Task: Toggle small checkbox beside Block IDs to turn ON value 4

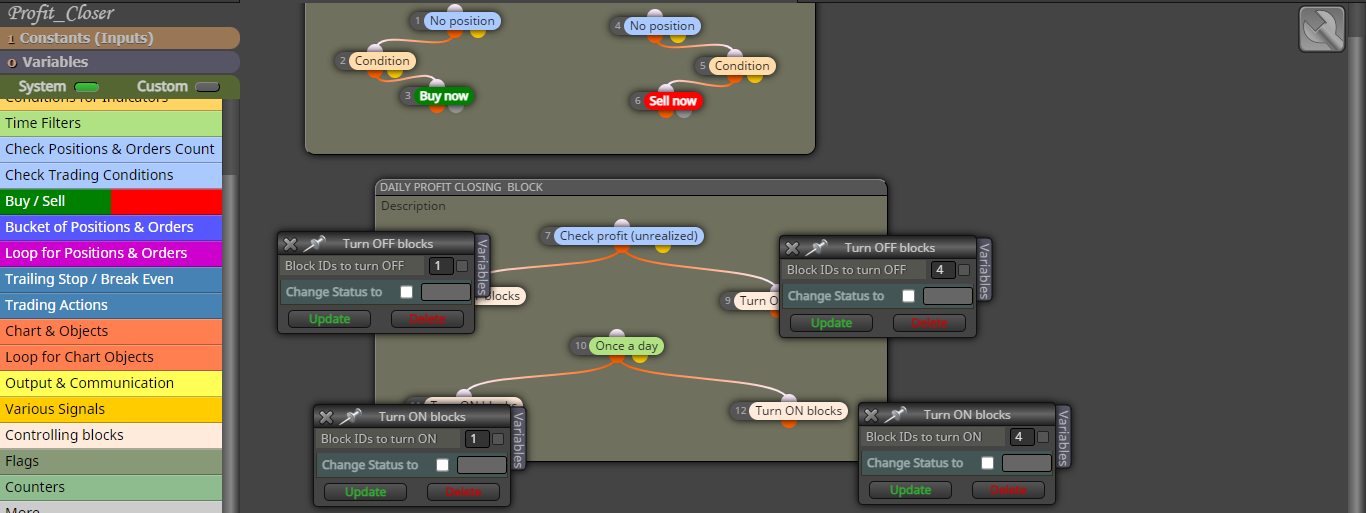Action: [1043, 437]
